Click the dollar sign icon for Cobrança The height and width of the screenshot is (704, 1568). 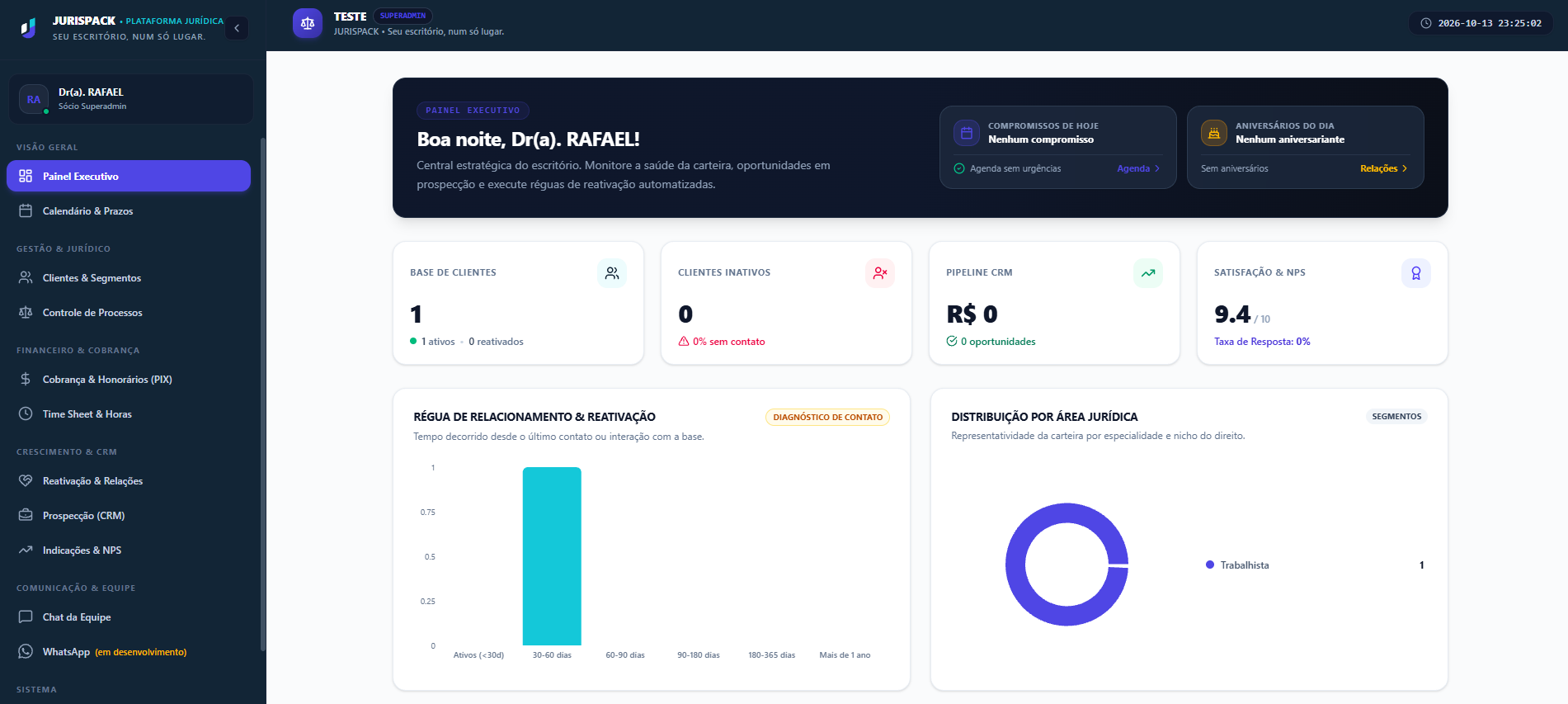pos(26,379)
